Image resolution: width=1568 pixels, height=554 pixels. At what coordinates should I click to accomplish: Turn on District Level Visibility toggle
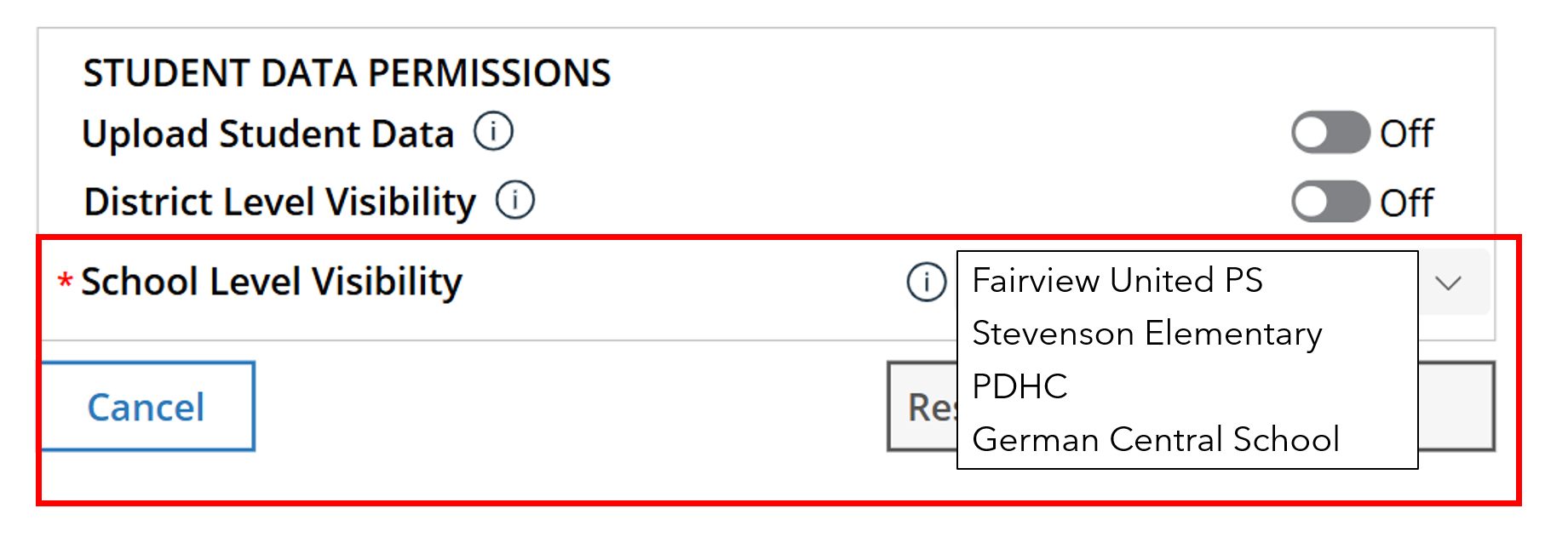point(1330,203)
